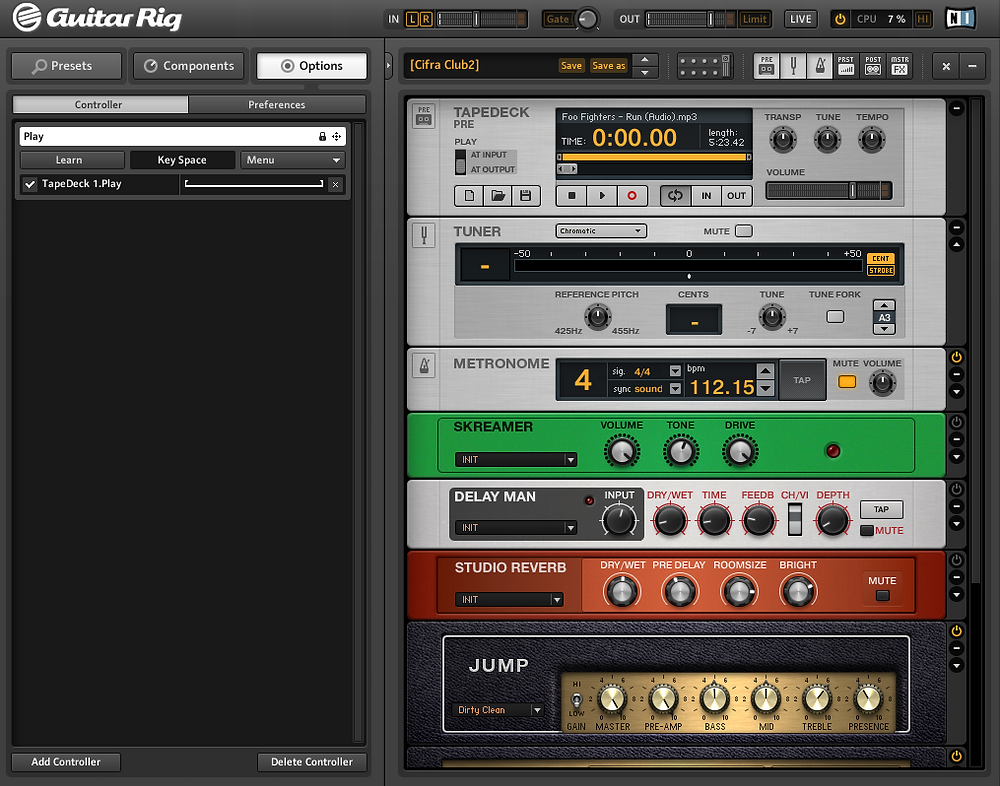Toggle Tapedeck loop icon

[675, 196]
